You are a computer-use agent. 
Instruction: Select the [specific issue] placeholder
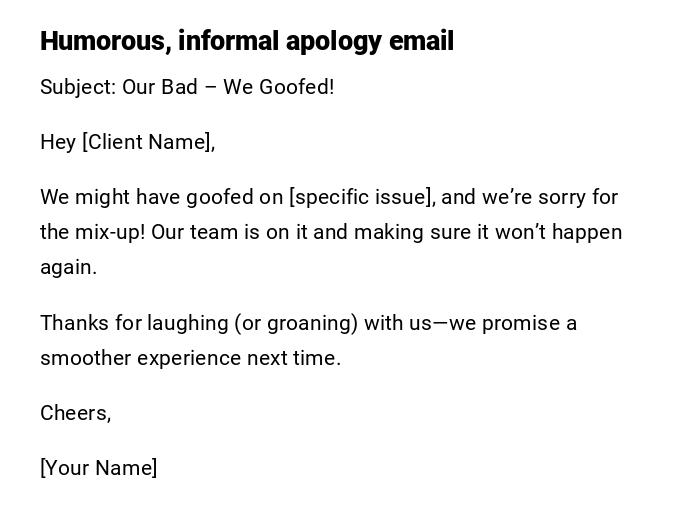point(362,197)
